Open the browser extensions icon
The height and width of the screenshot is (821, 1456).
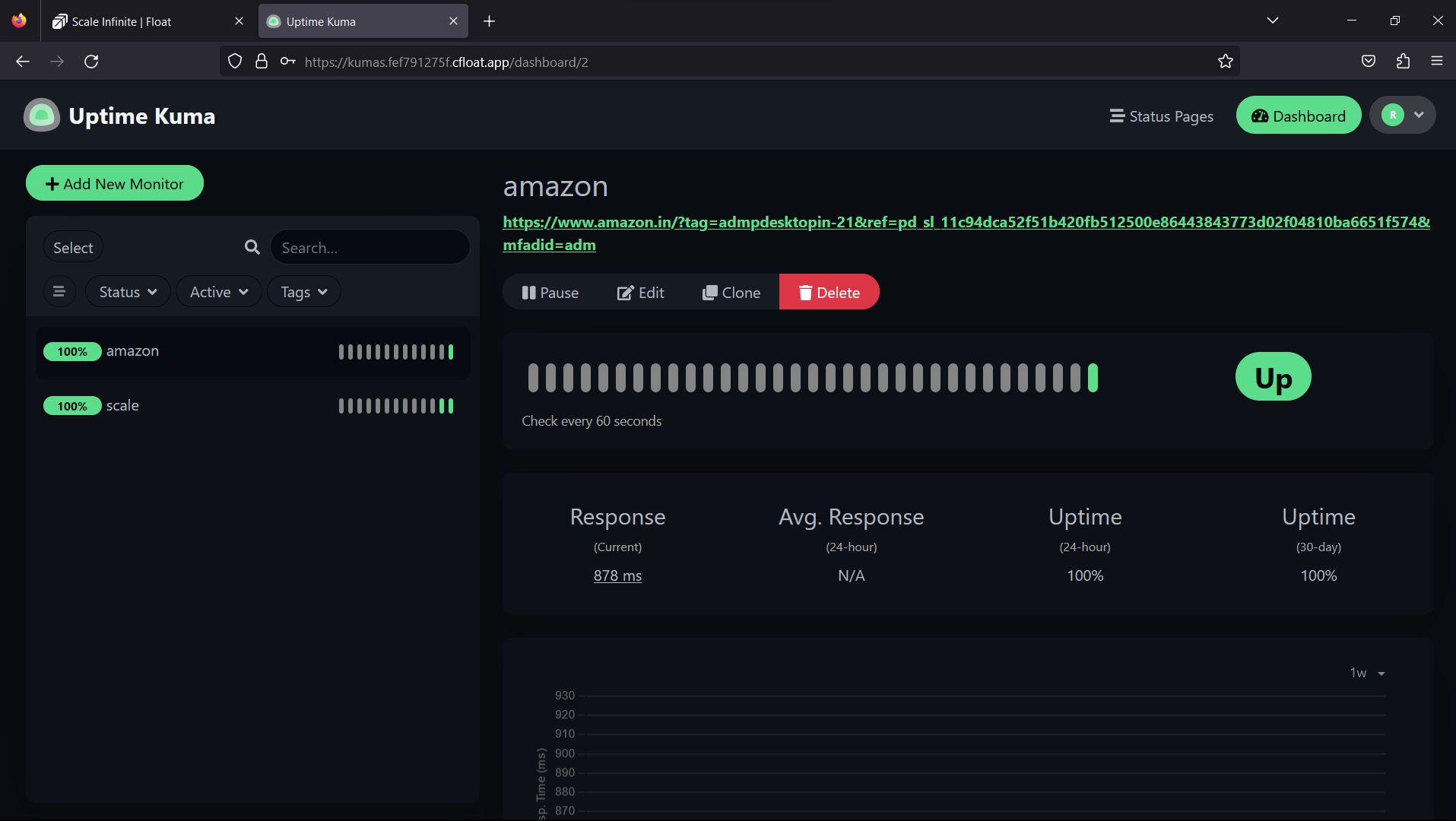(1404, 62)
